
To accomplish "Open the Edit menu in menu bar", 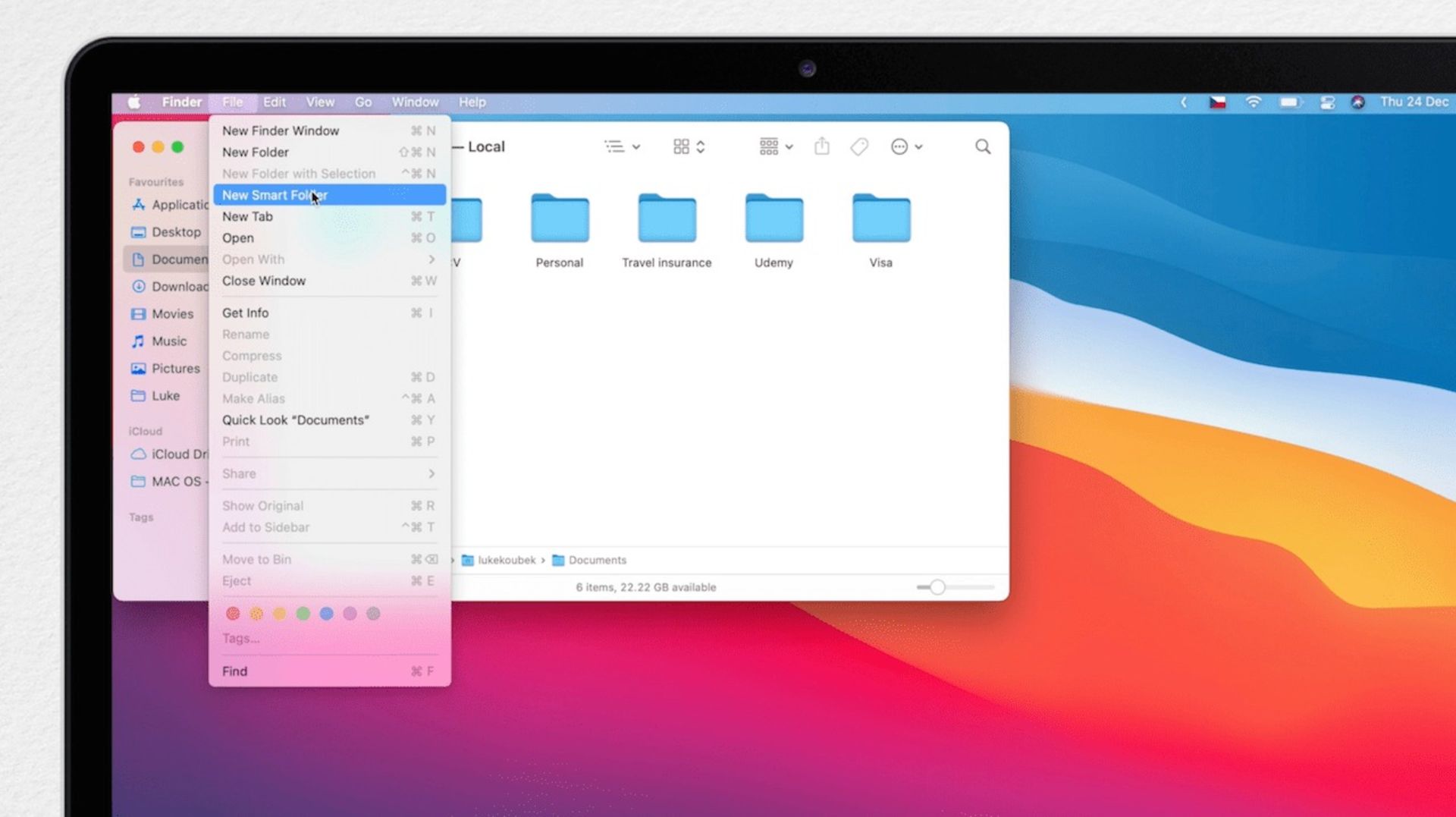I will point(274,102).
